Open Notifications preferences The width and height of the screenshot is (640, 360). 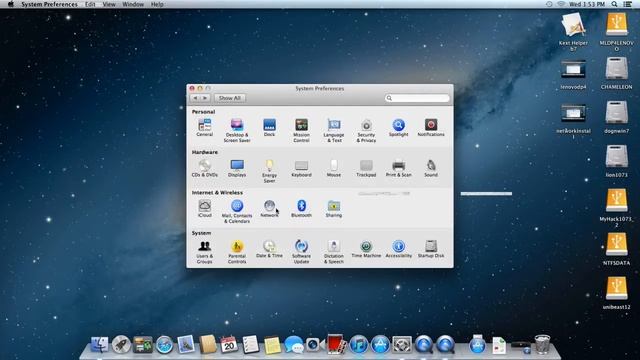[x=431, y=127]
